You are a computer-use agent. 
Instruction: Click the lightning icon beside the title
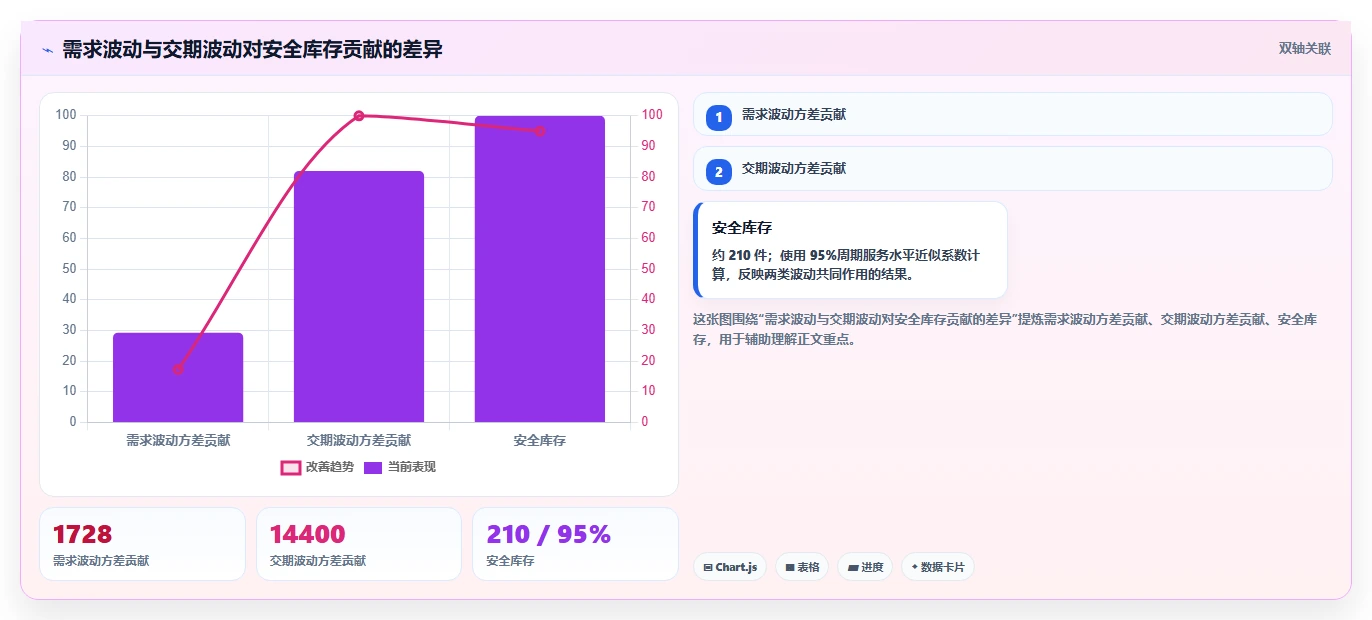tap(47, 50)
